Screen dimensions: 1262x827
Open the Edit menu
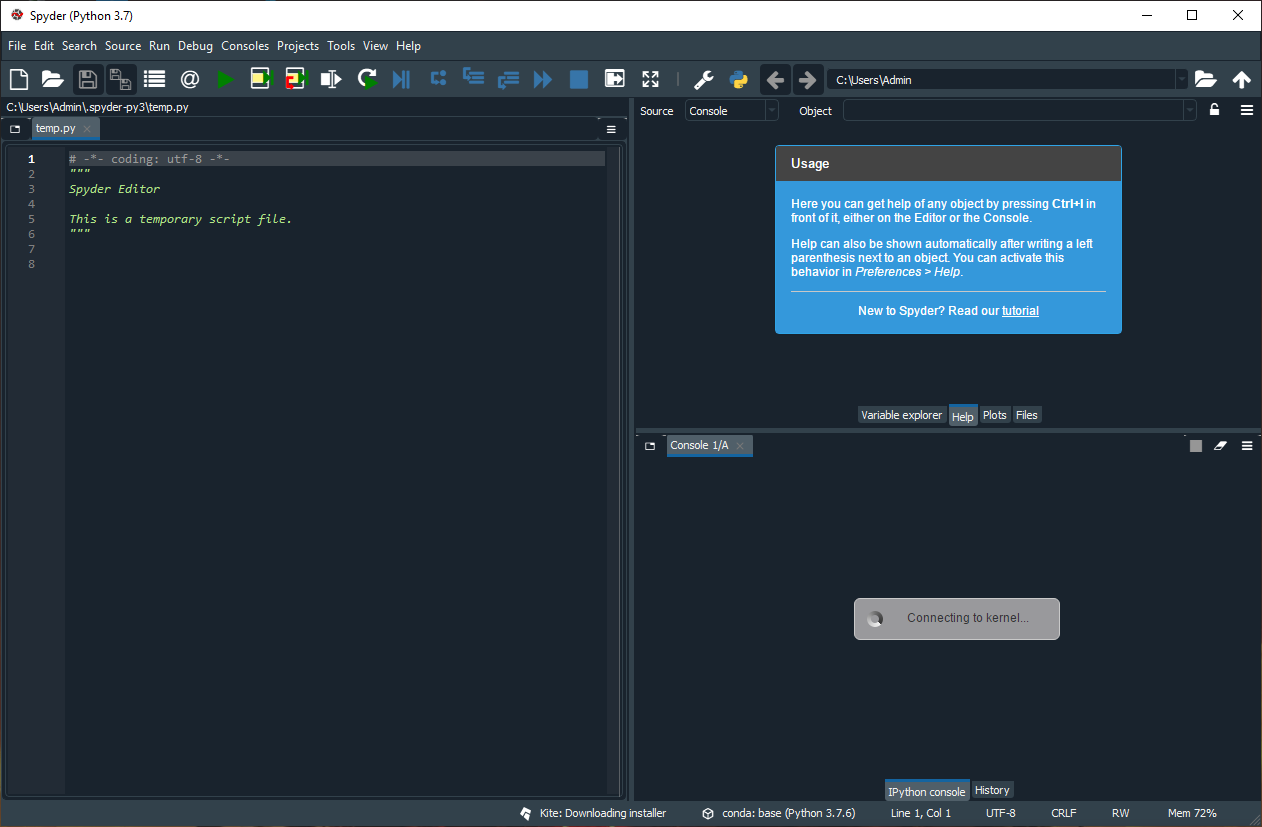click(x=44, y=45)
